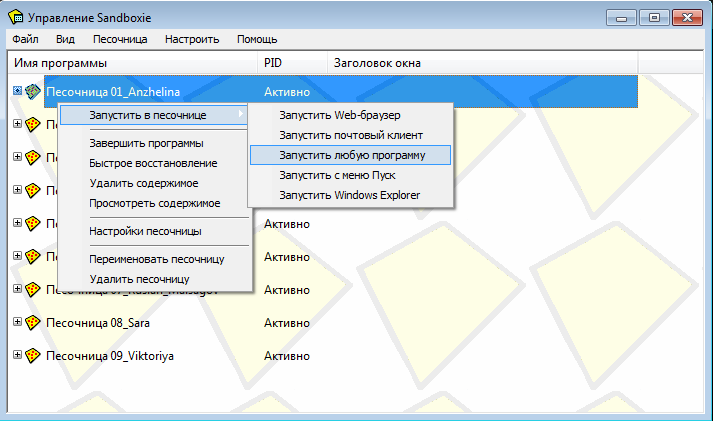The height and width of the screenshot is (421, 713).
Task: Select Запустить с меню Пуск in the submenu
Action: pos(350,175)
